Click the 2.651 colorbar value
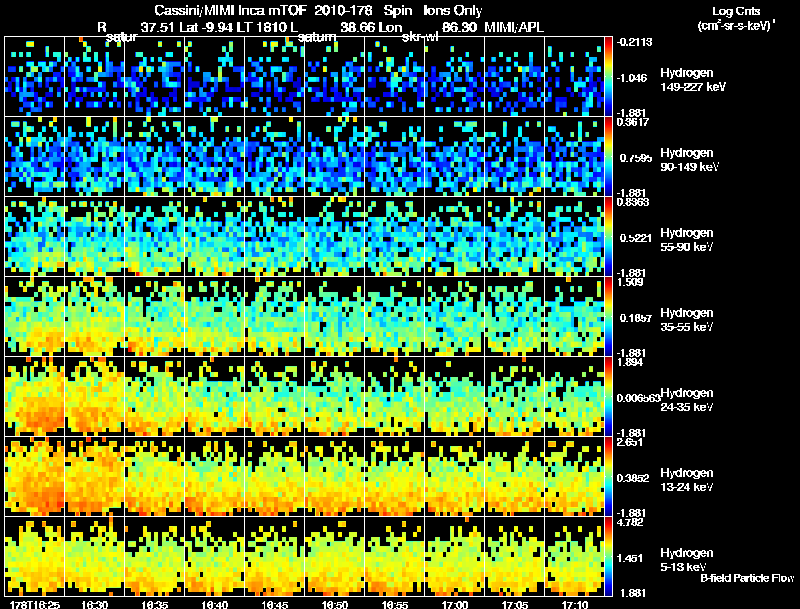The width and height of the screenshot is (800, 609). [630, 442]
